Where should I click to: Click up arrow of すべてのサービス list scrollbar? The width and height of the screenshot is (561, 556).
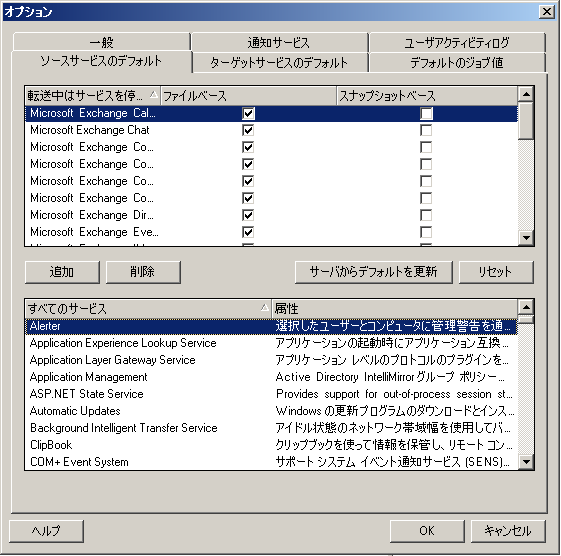click(x=526, y=307)
